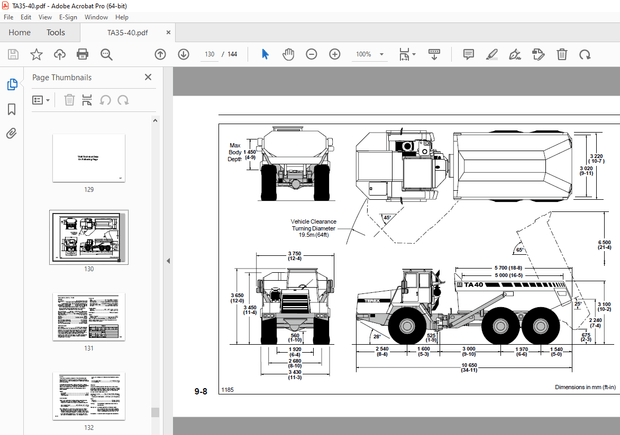Screen dimensions: 620x435
Task: Zoom out with the minus circle
Action: click(x=312, y=54)
